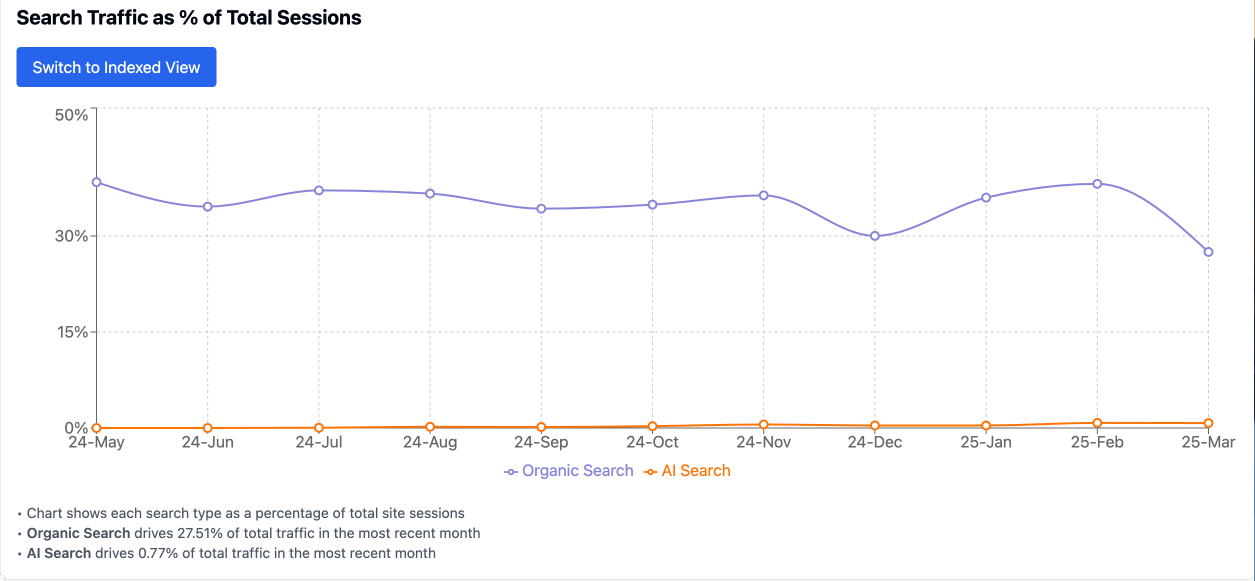Viewport: 1255px width, 581px height.
Task: Click the Switch to Indexed View button
Action: 116,67
